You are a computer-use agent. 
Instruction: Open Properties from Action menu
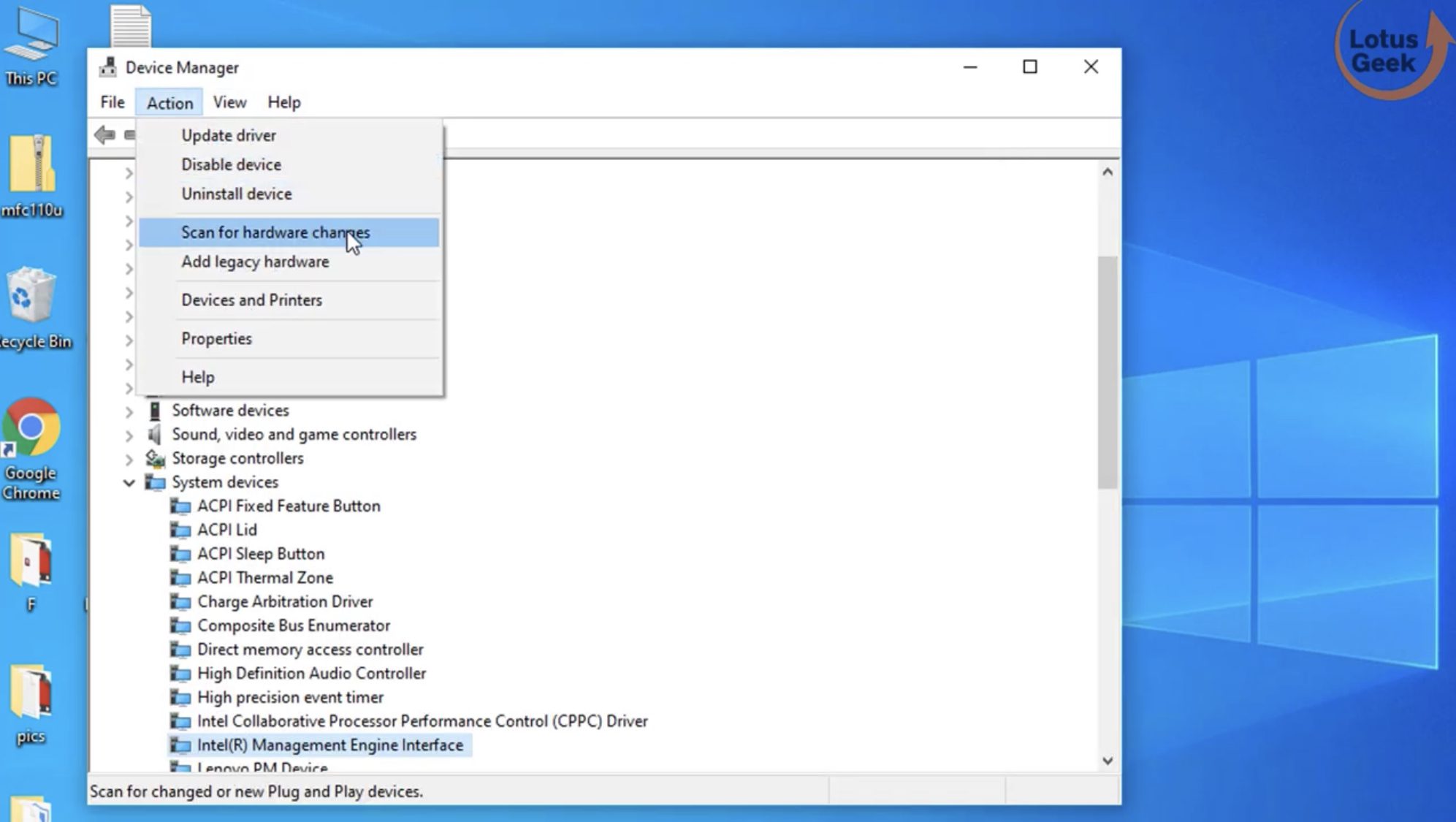[x=216, y=338]
